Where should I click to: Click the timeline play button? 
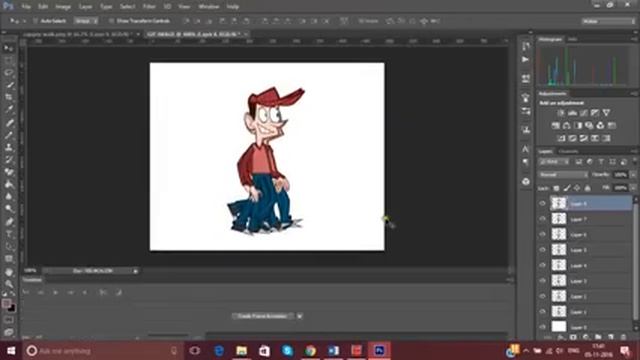(x=56, y=292)
